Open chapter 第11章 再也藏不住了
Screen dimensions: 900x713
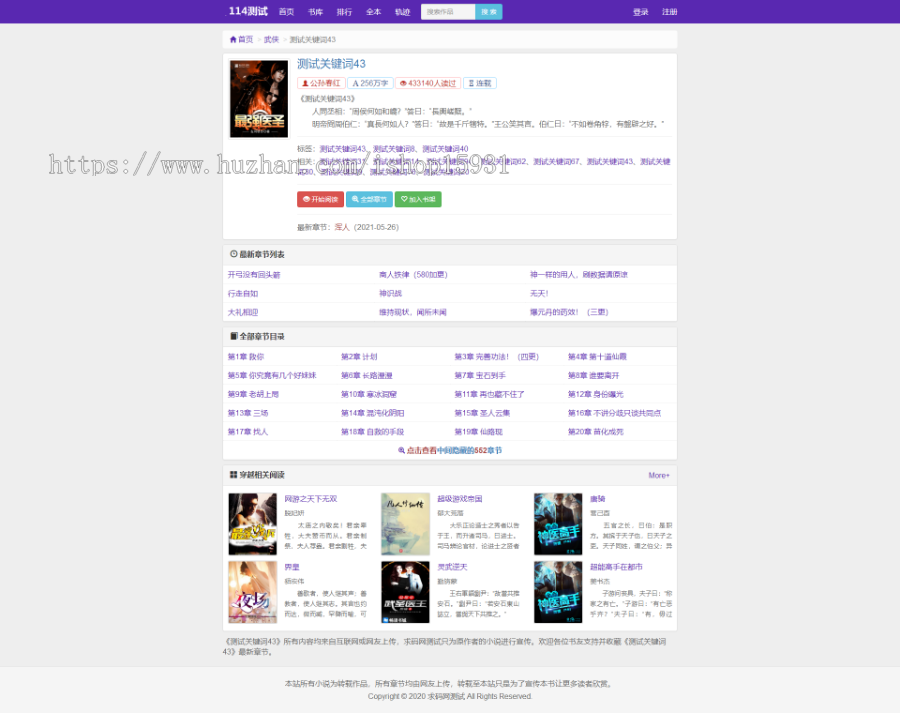pyautogui.click(x=490, y=394)
